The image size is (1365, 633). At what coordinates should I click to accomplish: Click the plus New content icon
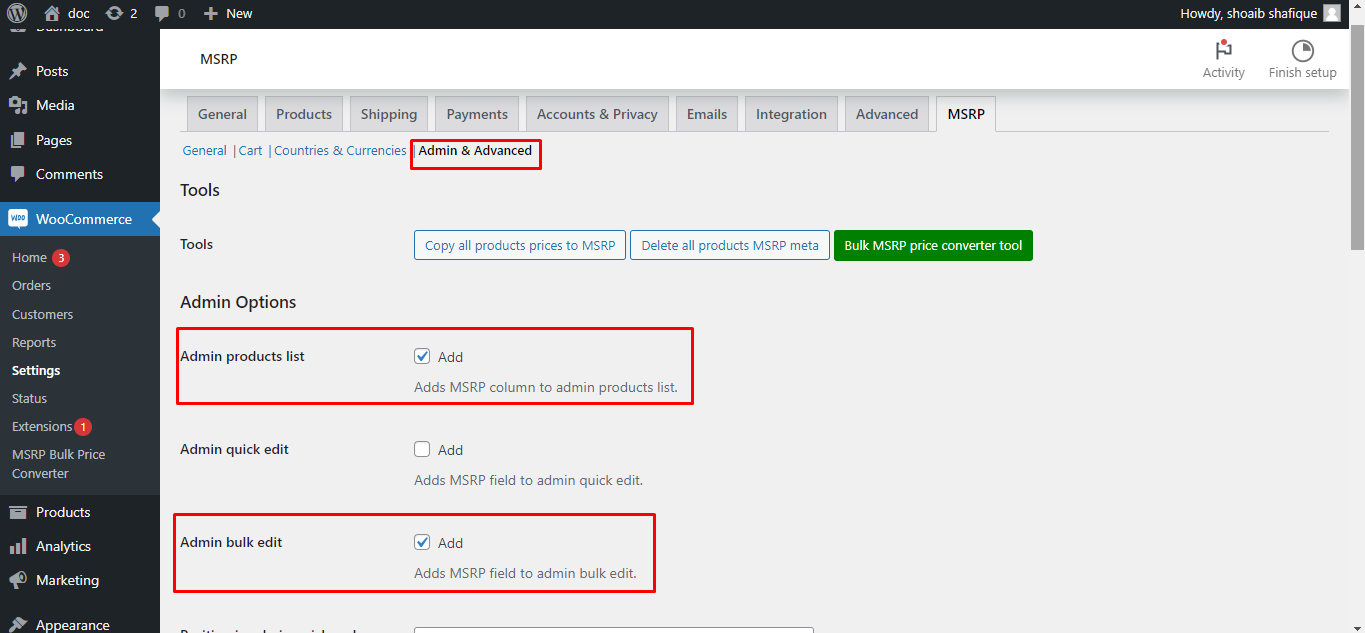pos(210,13)
